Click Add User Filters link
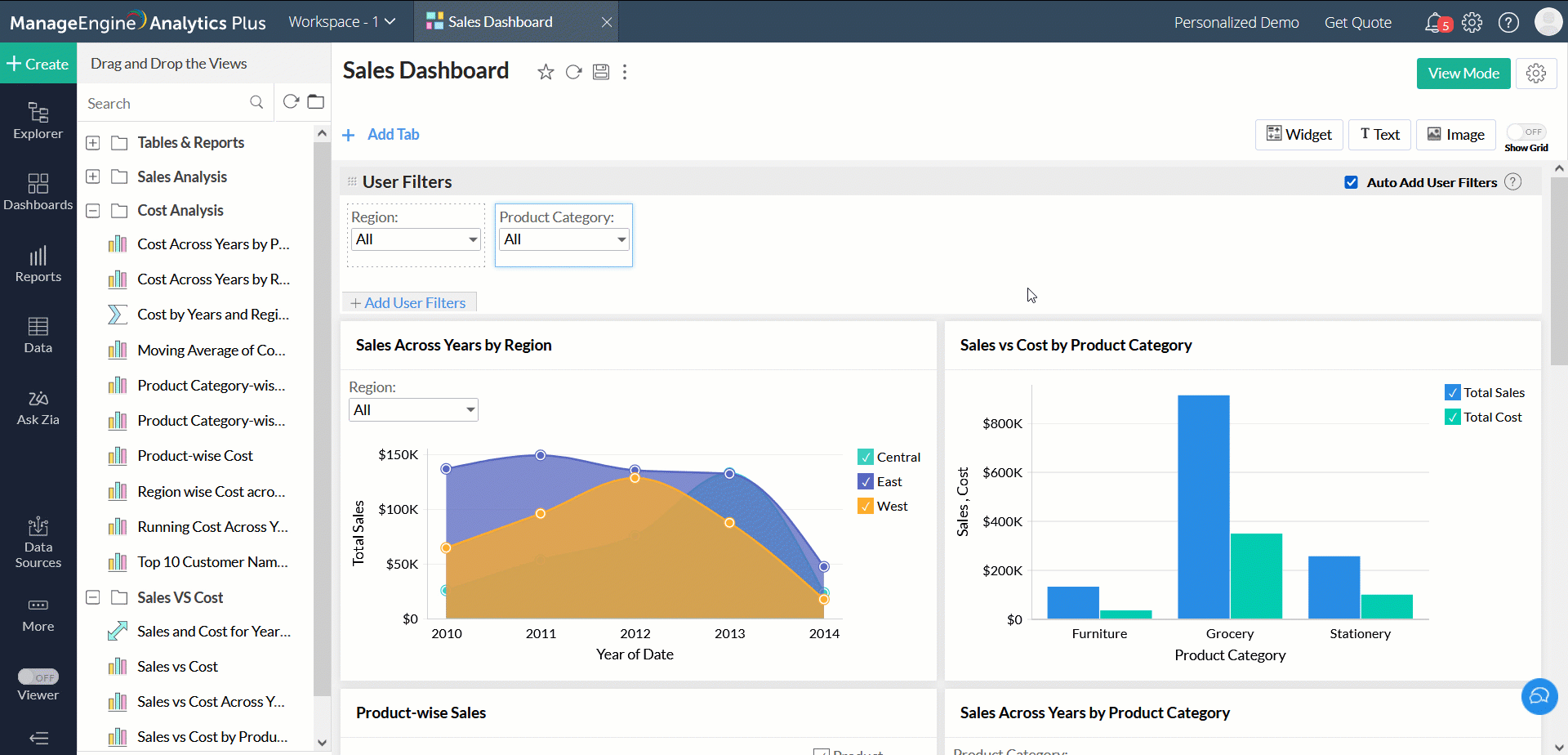 pos(408,303)
